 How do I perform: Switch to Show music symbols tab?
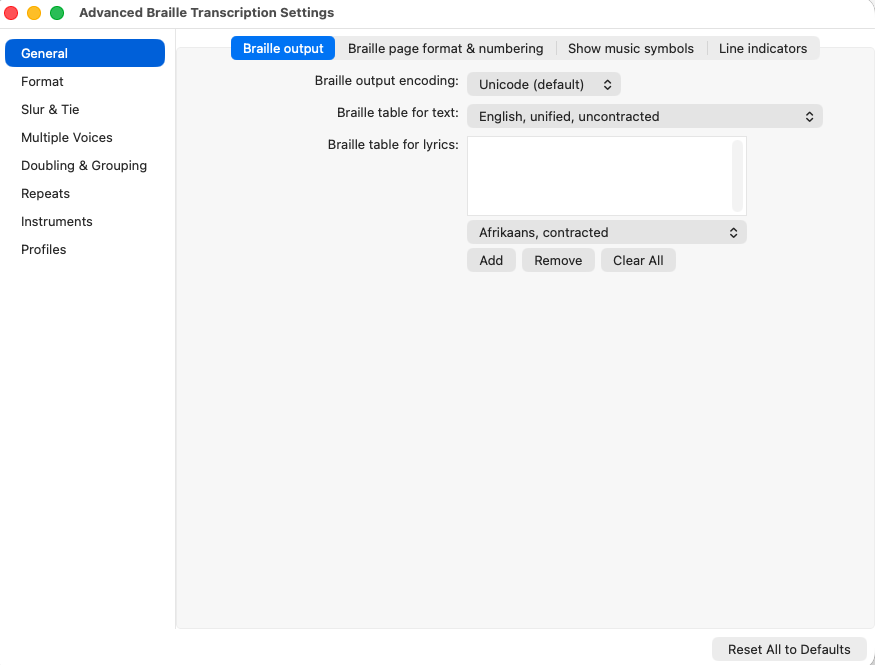630,48
